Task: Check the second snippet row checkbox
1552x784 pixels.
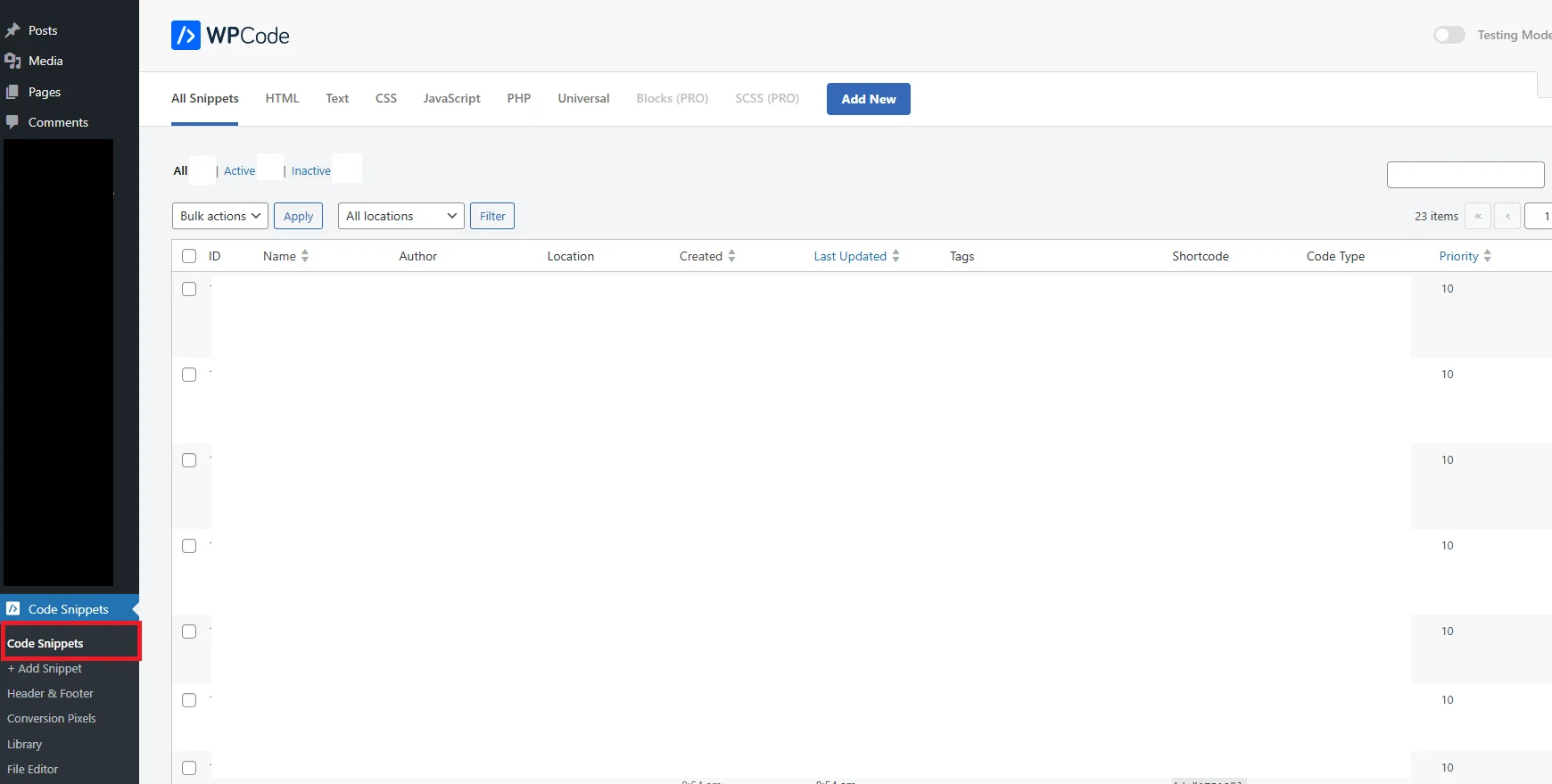Action: click(189, 375)
